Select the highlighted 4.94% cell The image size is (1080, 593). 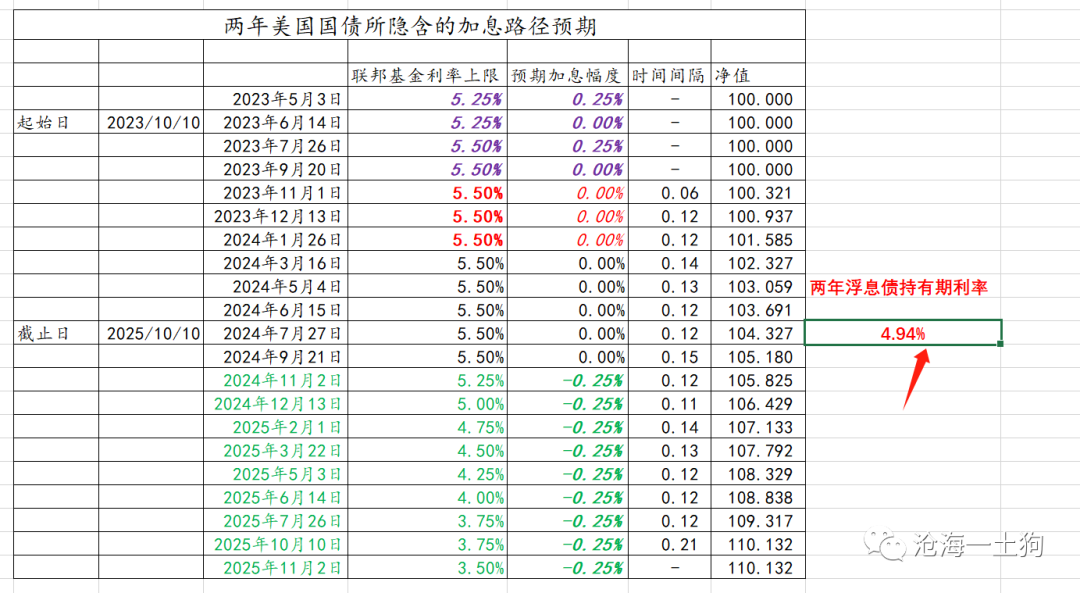point(903,333)
